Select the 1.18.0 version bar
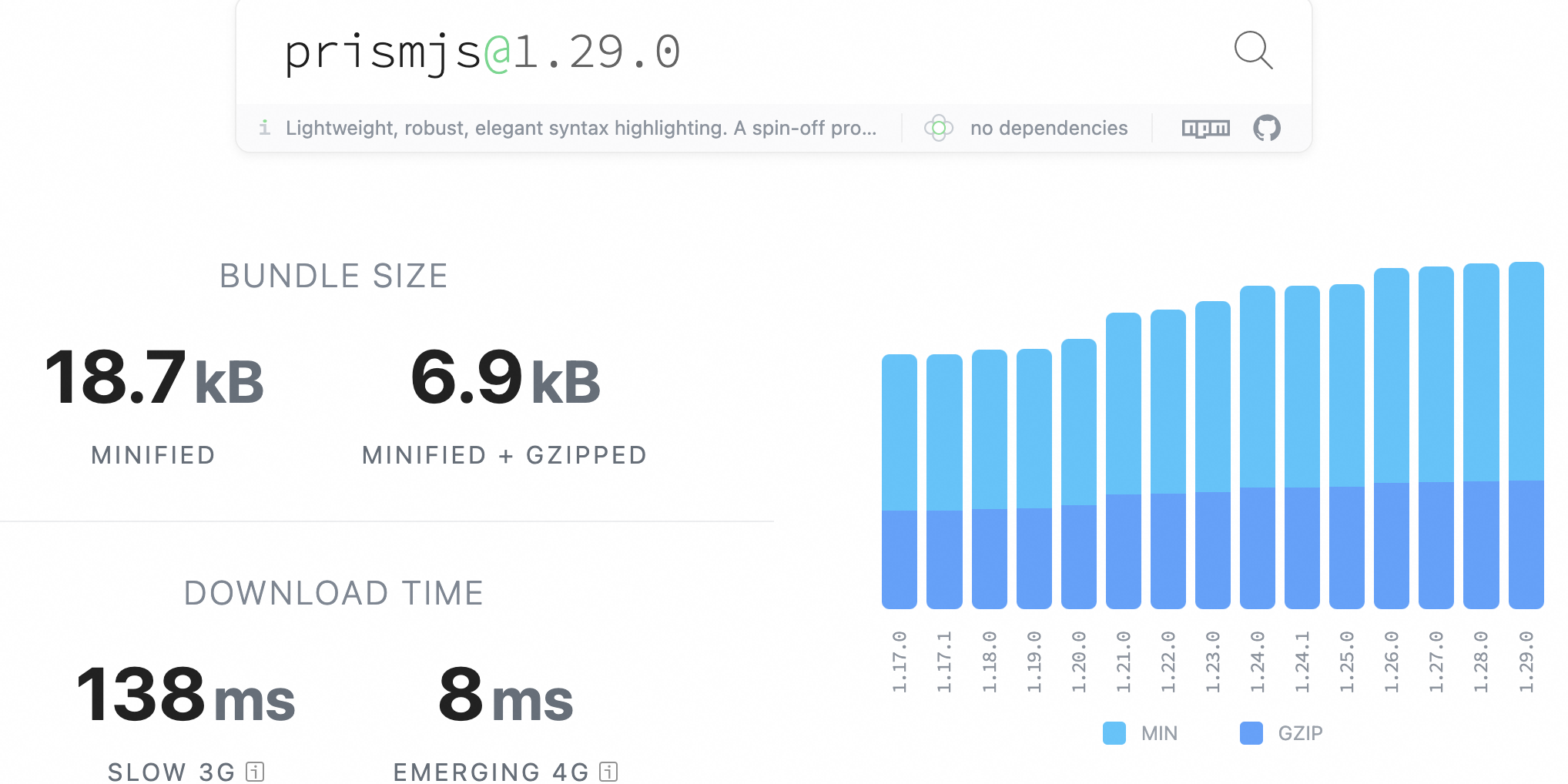Screen dimensions: 1568x784 tap(990, 479)
